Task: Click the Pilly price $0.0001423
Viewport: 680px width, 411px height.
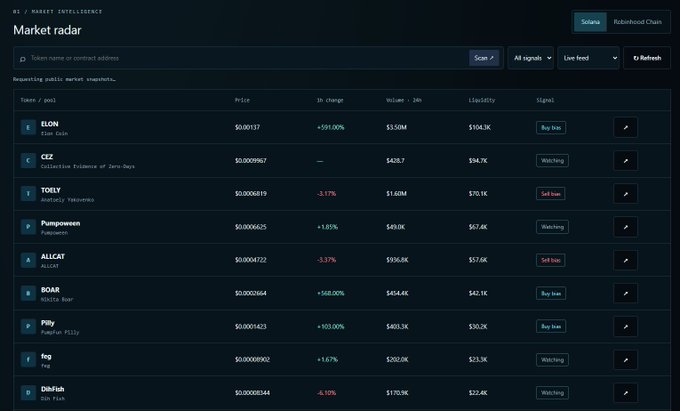Action: coord(251,326)
